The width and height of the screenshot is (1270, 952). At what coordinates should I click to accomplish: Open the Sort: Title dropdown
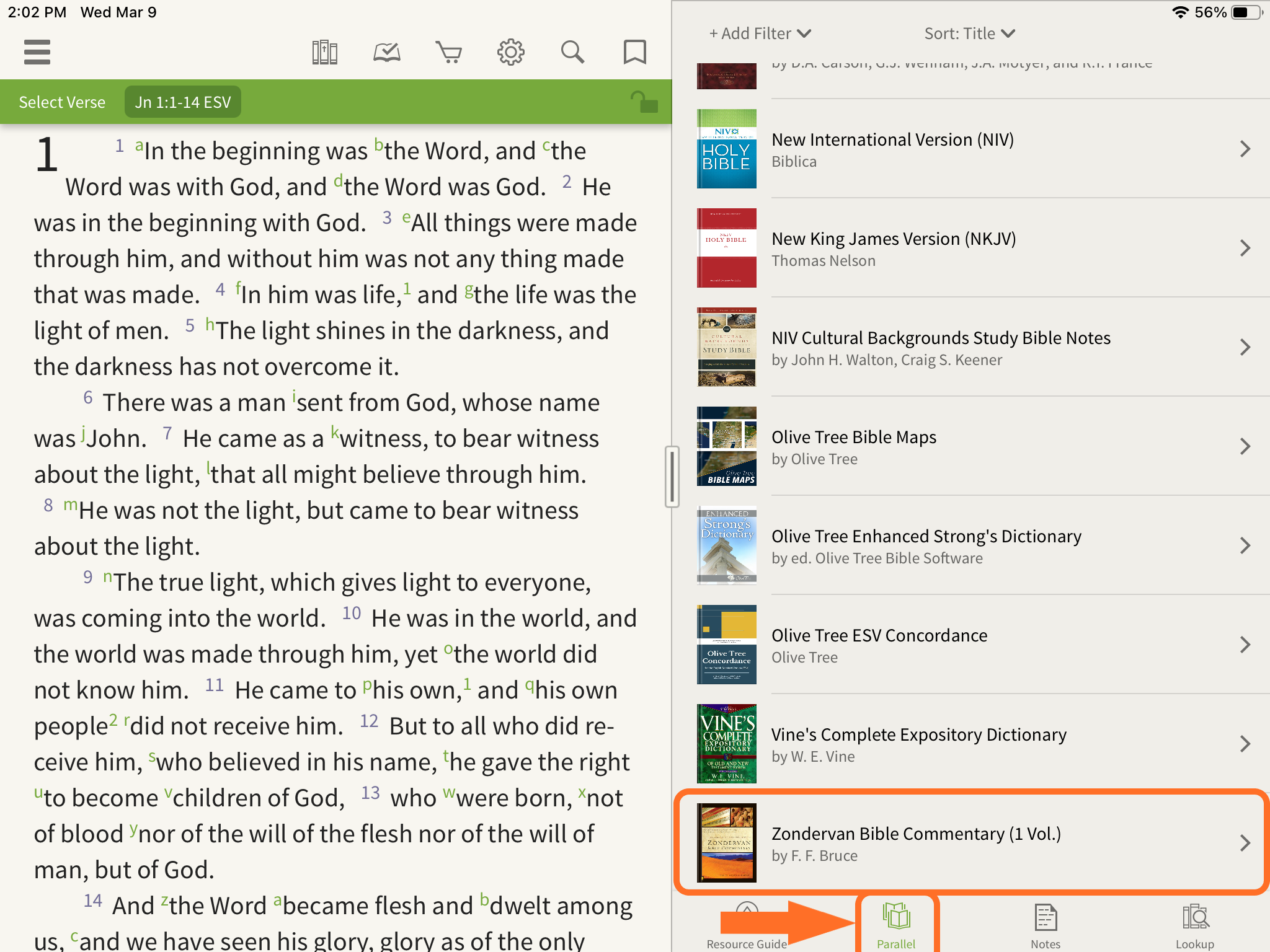coord(970,33)
